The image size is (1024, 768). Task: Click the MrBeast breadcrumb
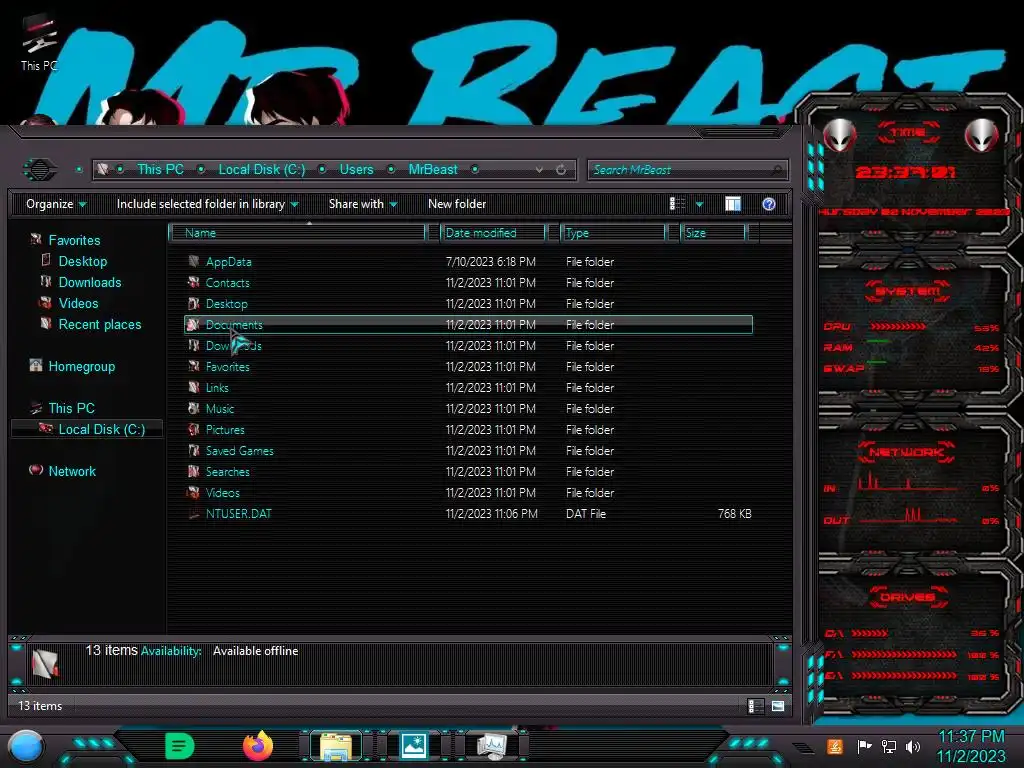click(x=433, y=169)
